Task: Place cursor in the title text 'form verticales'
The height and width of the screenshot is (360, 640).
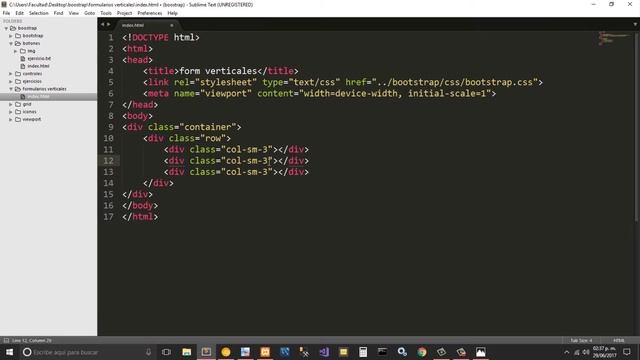Action: point(218,71)
